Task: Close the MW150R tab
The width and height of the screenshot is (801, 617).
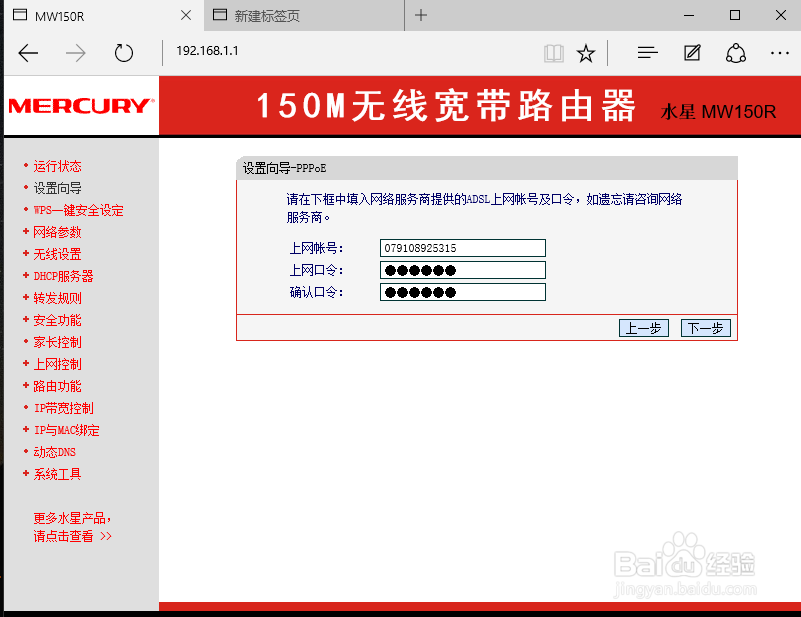Action: tap(186, 15)
